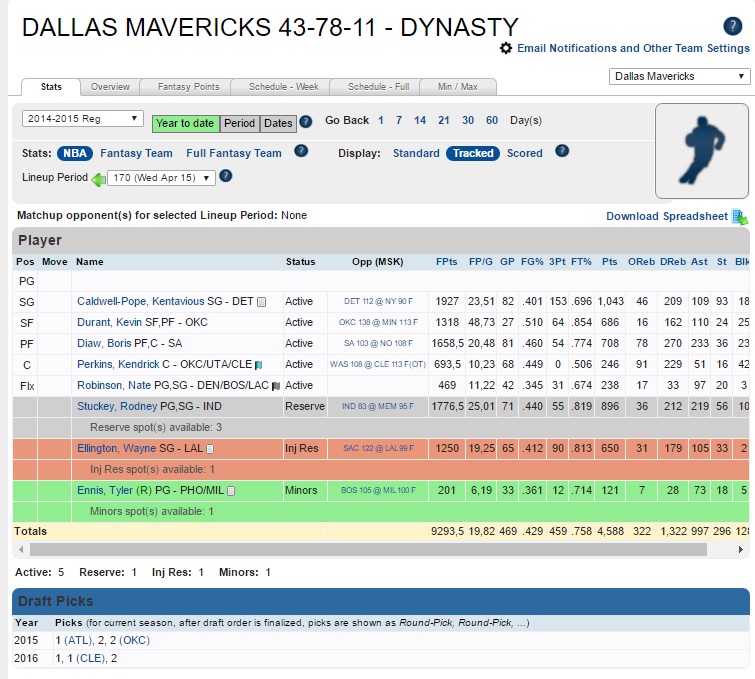Click the table horizontal scrollbar thumb
The width and height of the screenshot is (755, 679).
point(368,549)
